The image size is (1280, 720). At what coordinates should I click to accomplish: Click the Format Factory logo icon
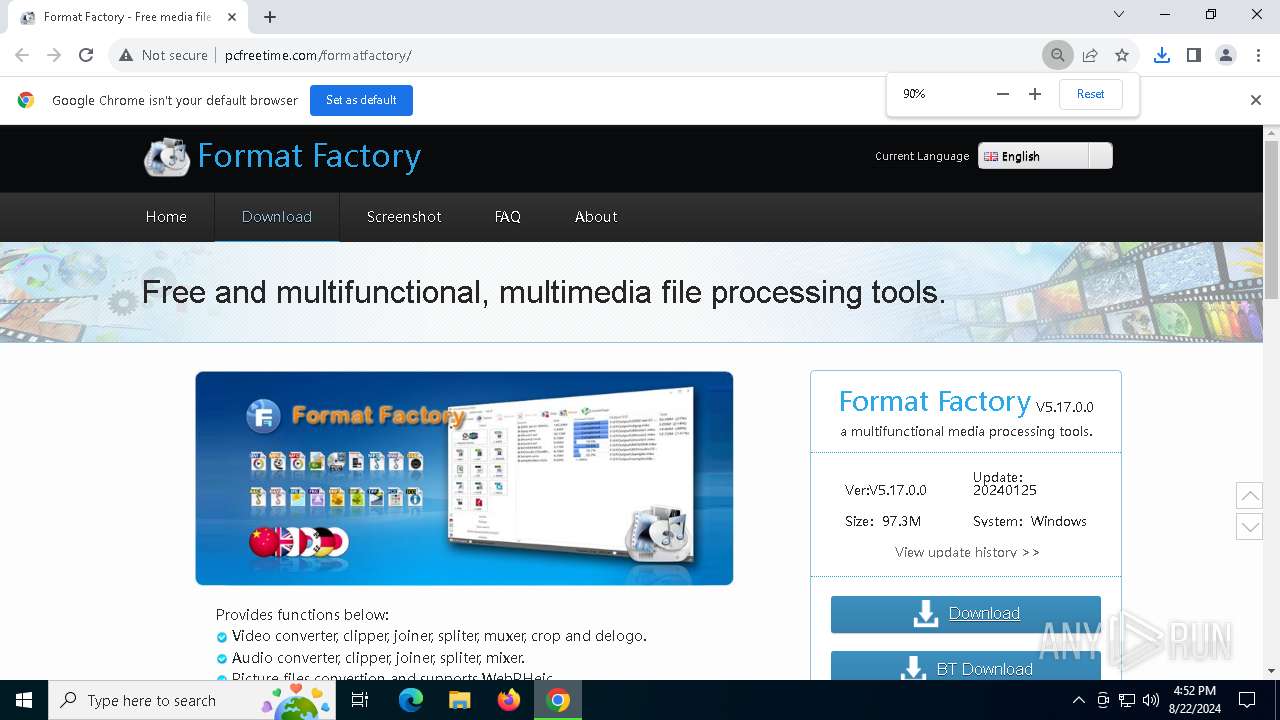tap(167, 157)
